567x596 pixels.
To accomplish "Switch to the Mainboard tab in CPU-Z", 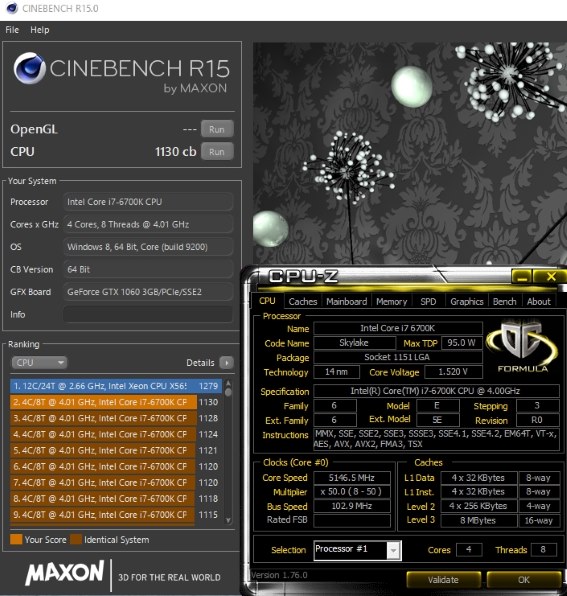I will click(347, 302).
